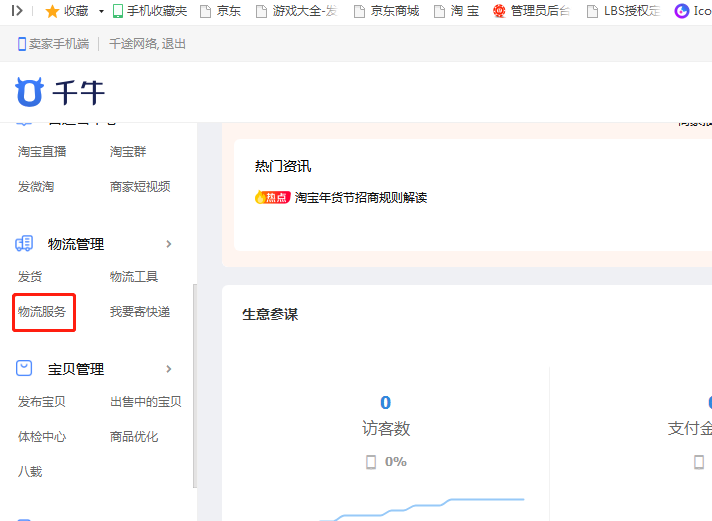Click the 访客数 label

(386, 428)
